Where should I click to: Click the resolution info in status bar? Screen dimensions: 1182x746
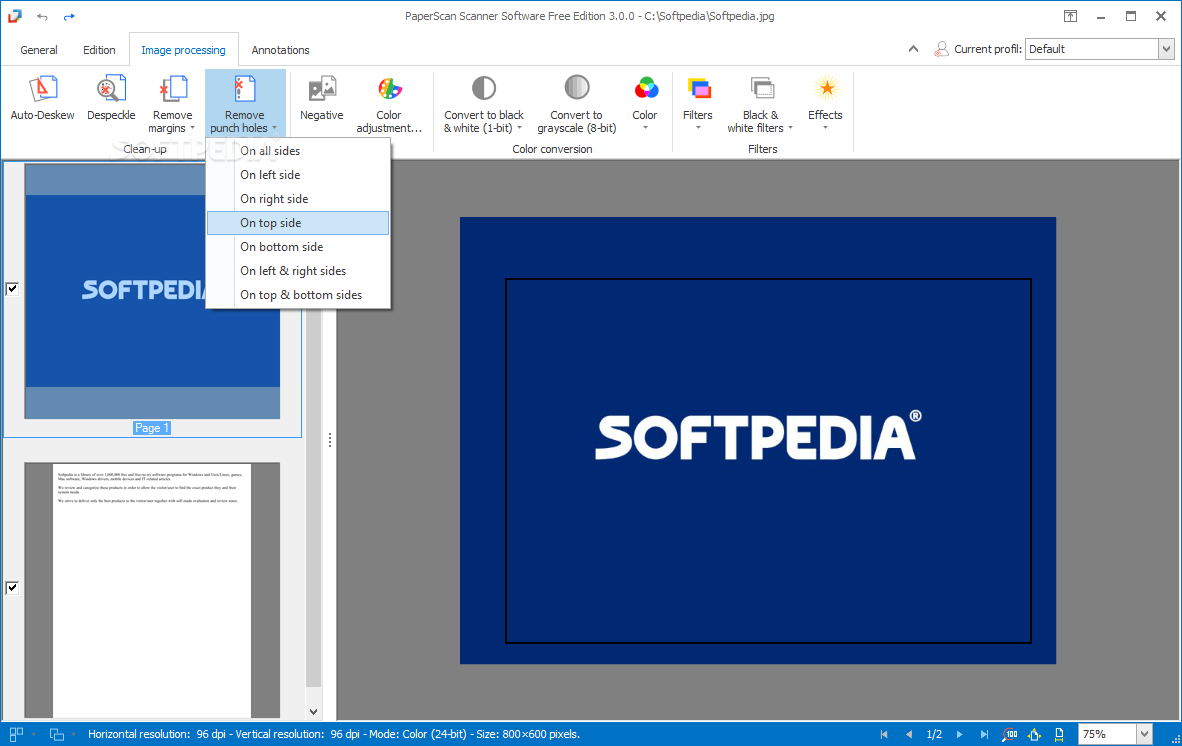coord(334,734)
